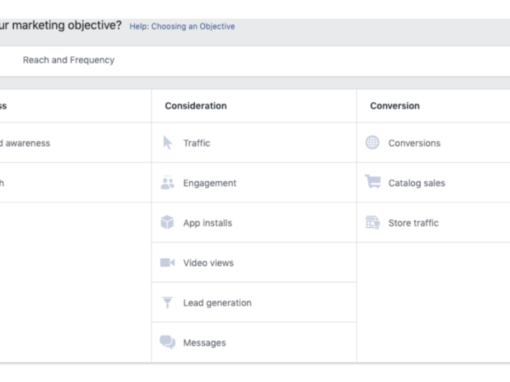Pick the Video views objective
Viewport: 510px width, 382px height.
(208, 263)
